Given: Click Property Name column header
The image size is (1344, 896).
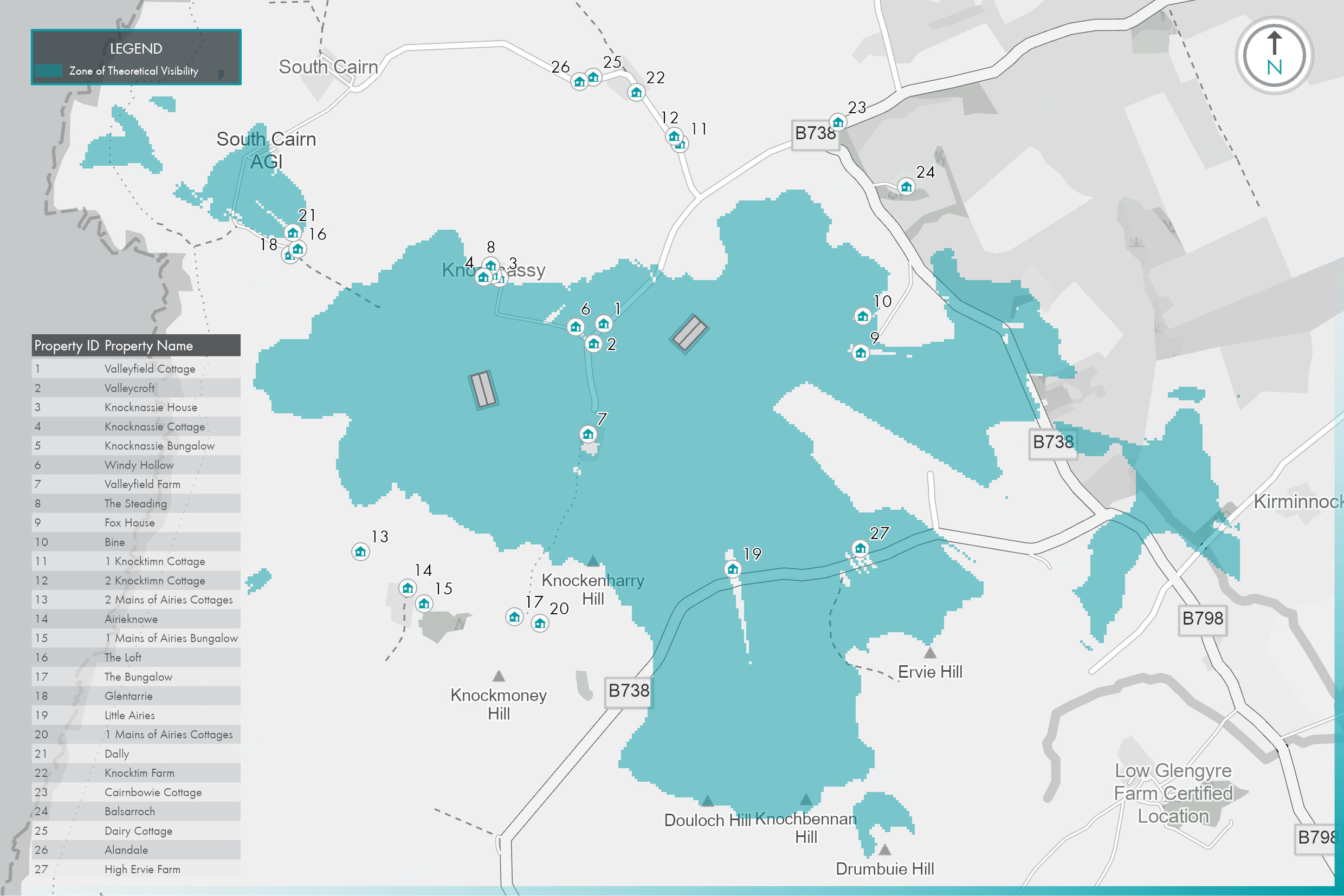Looking at the screenshot, I should [x=148, y=346].
